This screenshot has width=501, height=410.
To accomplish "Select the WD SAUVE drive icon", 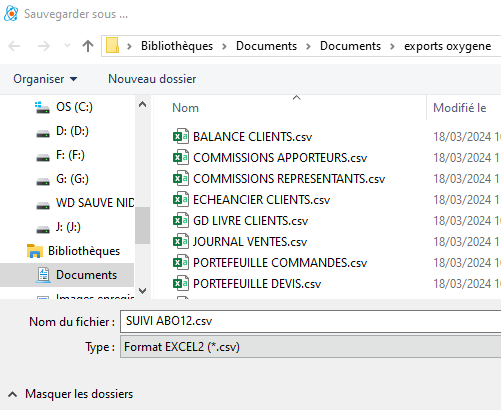I will 43,205.
